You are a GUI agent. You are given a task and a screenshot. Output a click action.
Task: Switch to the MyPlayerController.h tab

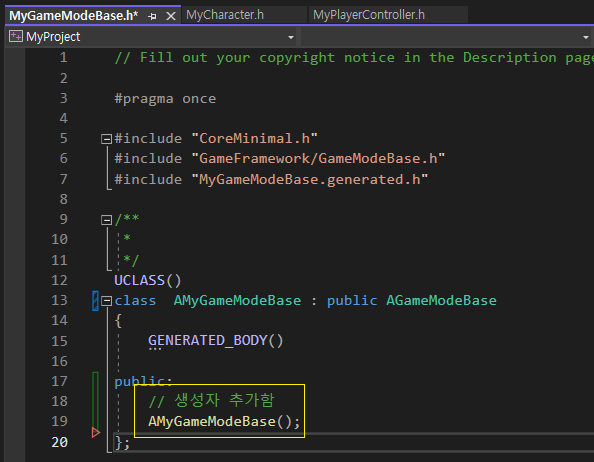click(x=369, y=15)
